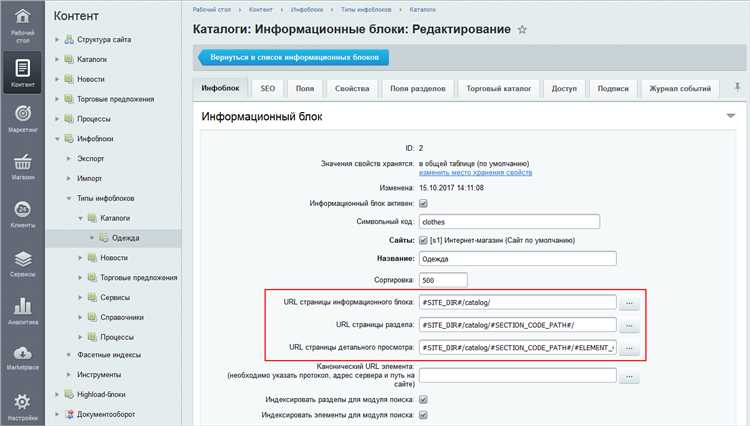Click the Название input field

pyautogui.click(x=518, y=259)
